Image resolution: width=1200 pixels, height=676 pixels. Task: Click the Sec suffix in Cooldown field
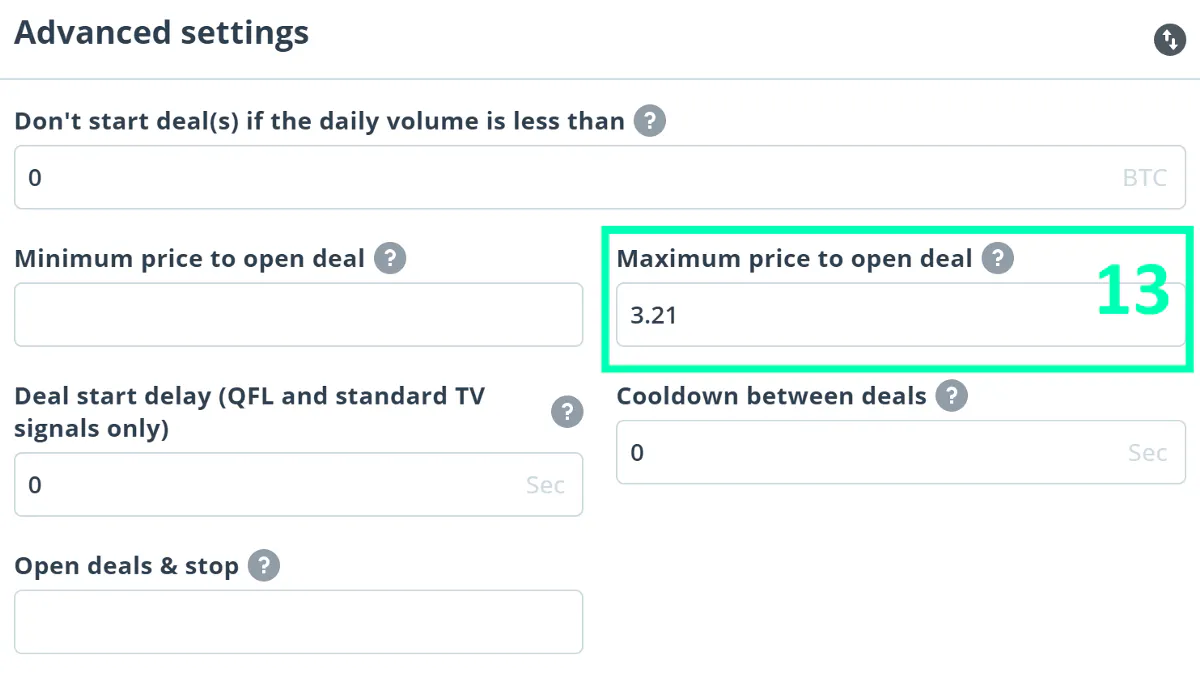(1148, 452)
